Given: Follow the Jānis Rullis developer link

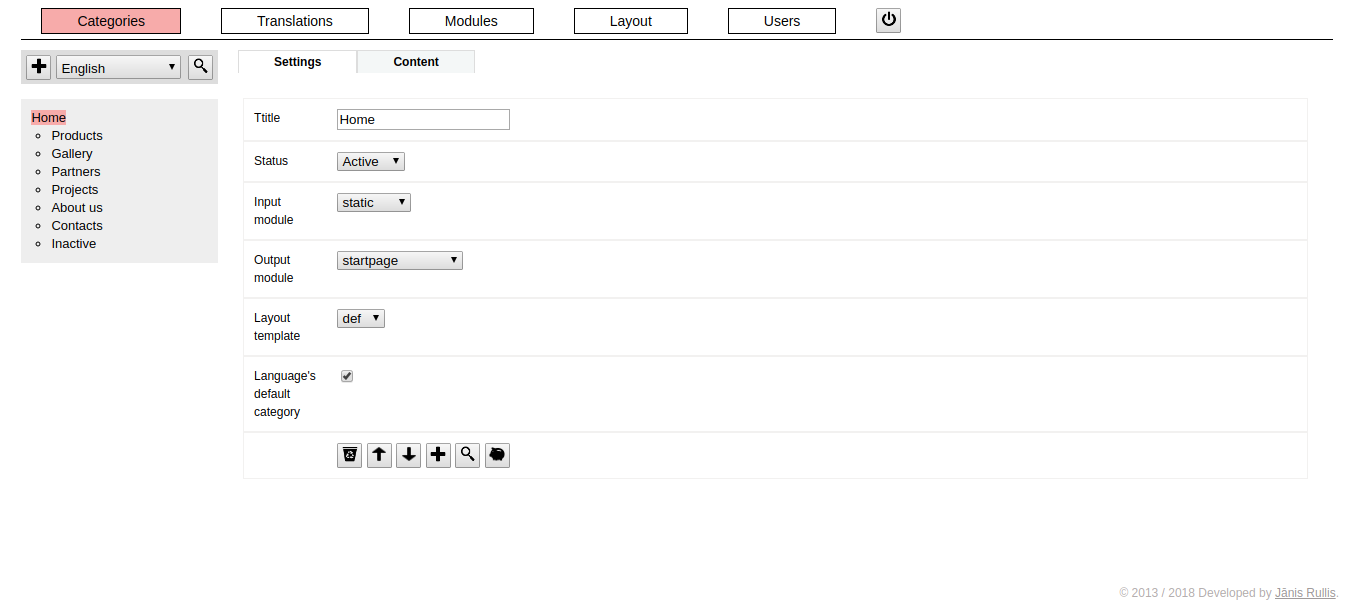Looking at the screenshot, I should click(1305, 593).
